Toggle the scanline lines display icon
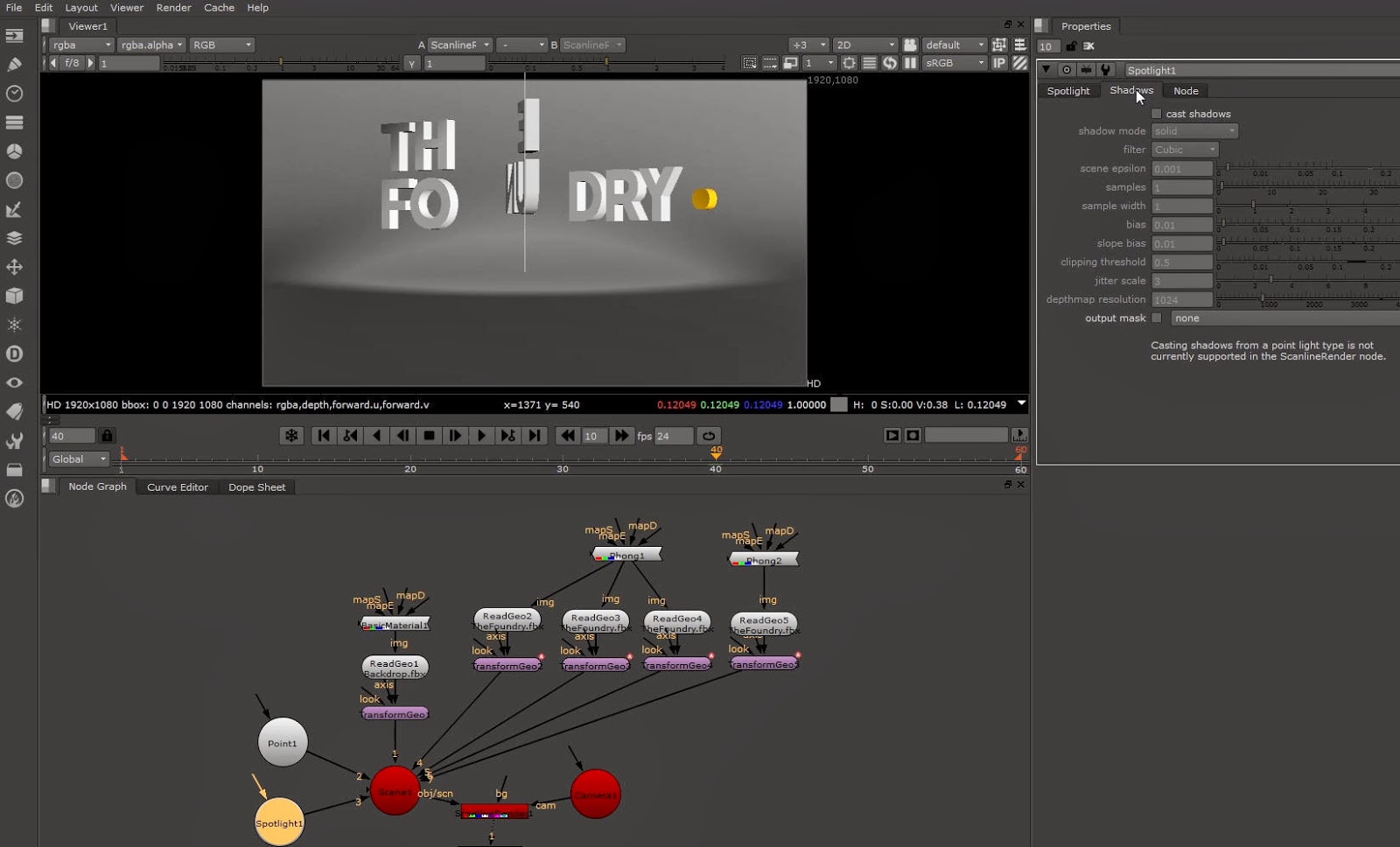This screenshot has height=847, width=1400. pos(870,63)
